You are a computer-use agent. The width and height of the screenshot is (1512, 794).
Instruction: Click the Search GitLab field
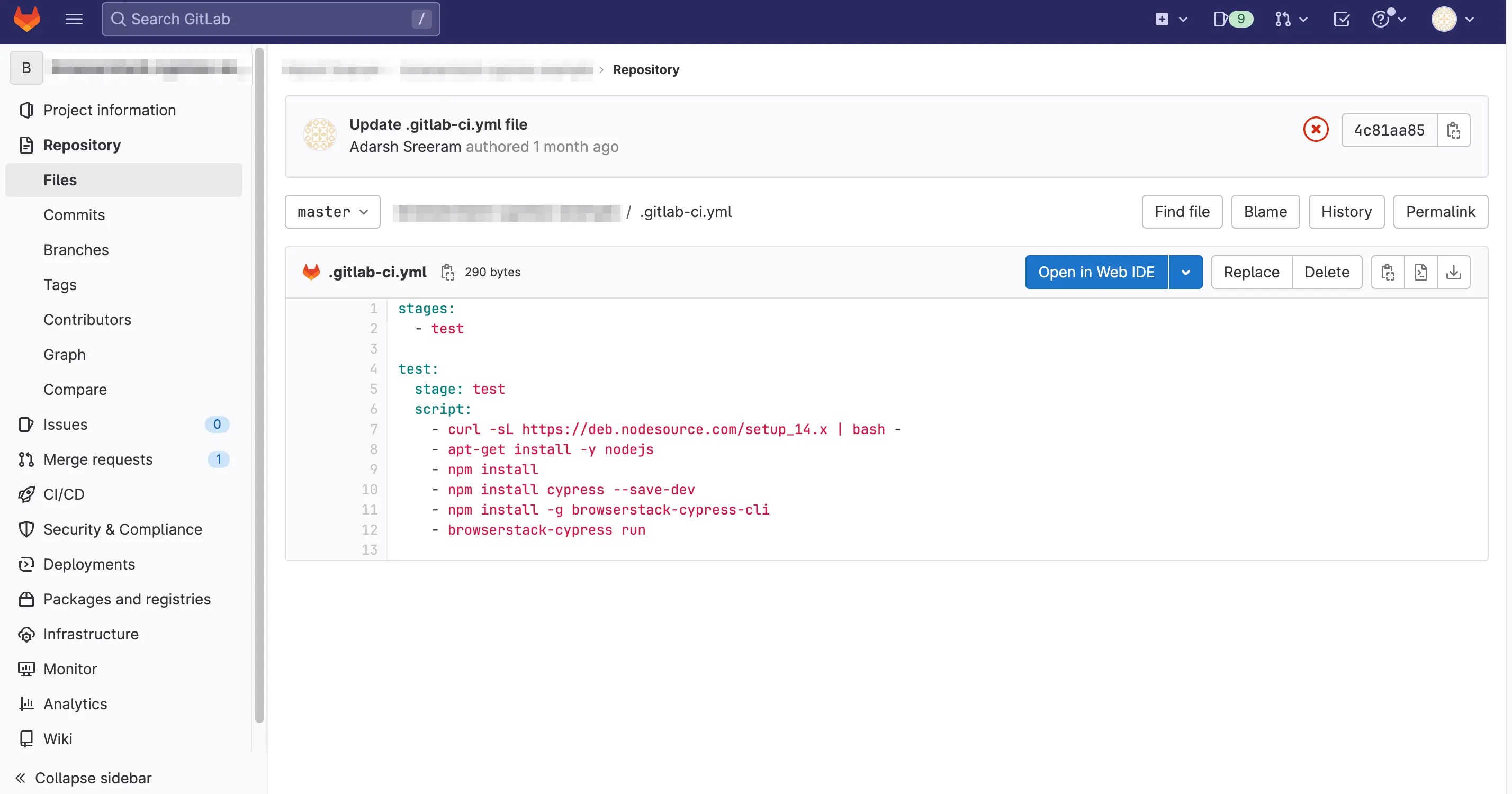tap(270, 19)
